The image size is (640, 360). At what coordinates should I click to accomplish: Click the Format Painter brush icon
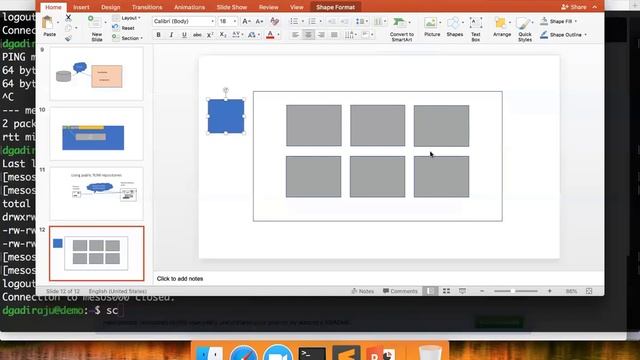tap(68, 38)
